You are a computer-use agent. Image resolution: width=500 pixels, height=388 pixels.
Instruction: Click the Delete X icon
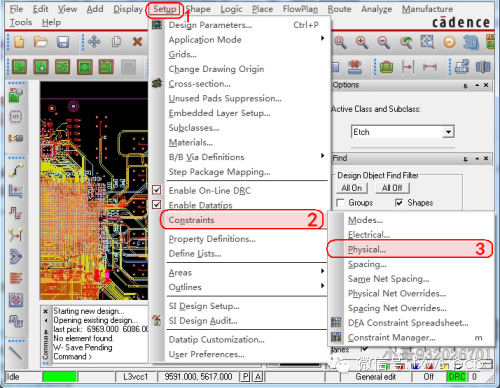(137, 42)
